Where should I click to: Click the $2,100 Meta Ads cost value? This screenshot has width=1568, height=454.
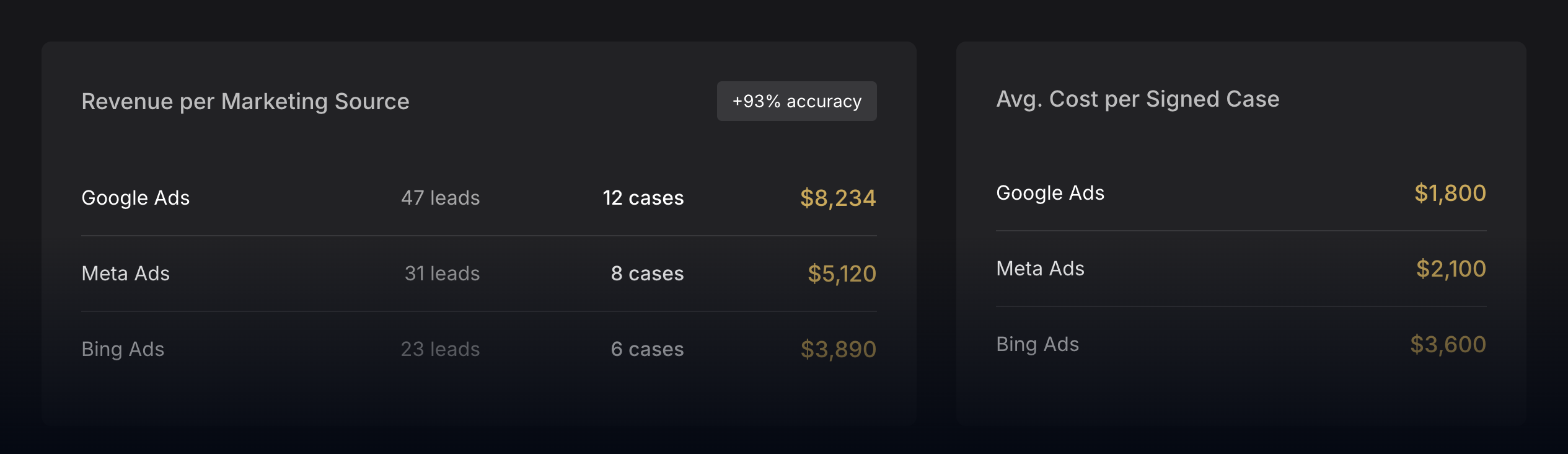point(1450,269)
